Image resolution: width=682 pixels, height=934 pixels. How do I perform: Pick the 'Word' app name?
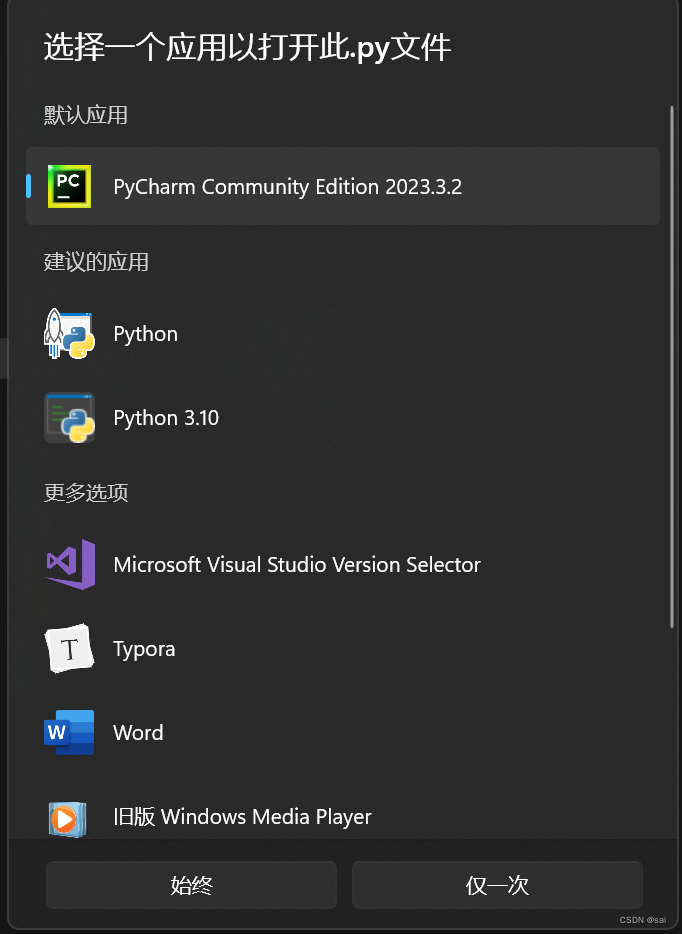tap(138, 732)
